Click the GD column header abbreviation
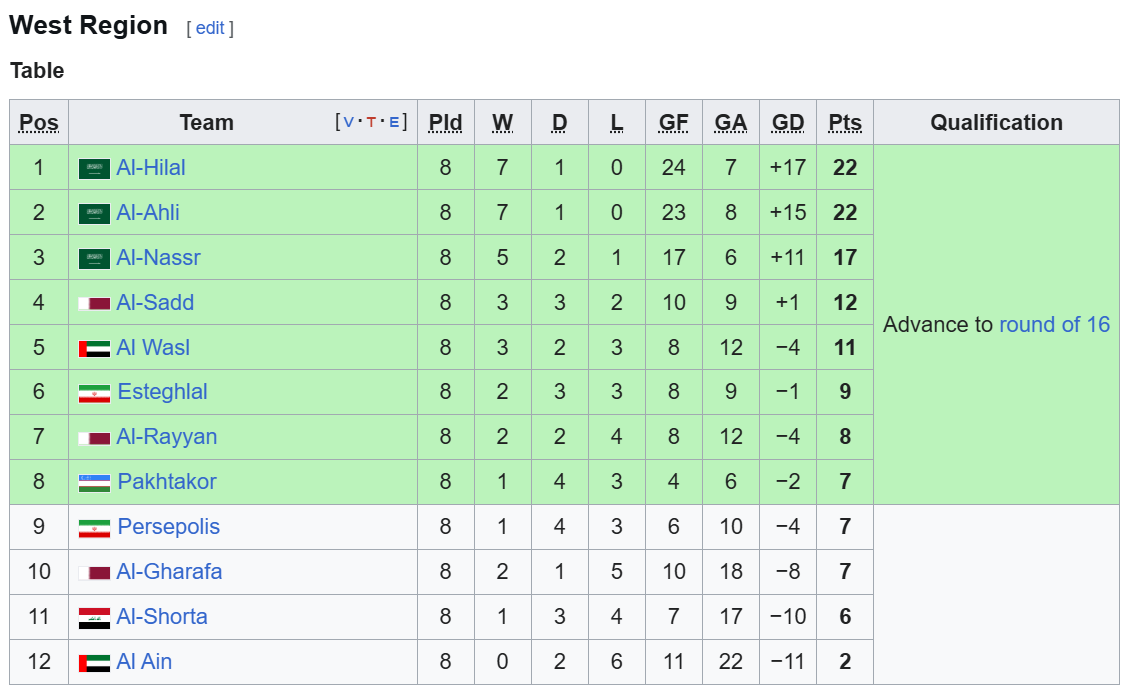The height and width of the screenshot is (687, 1122). click(788, 122)
